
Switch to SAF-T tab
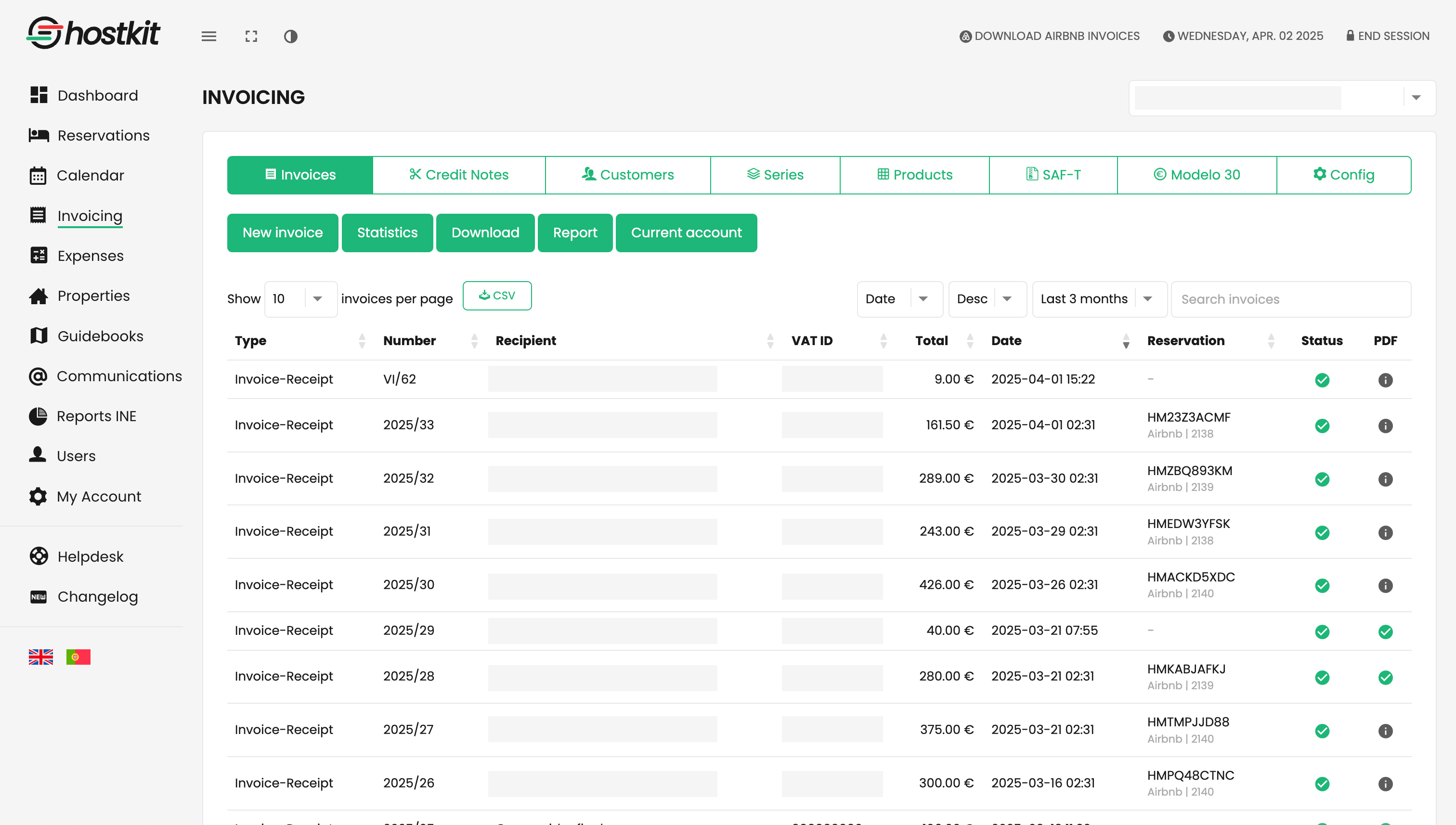[x=1053, y=175]
